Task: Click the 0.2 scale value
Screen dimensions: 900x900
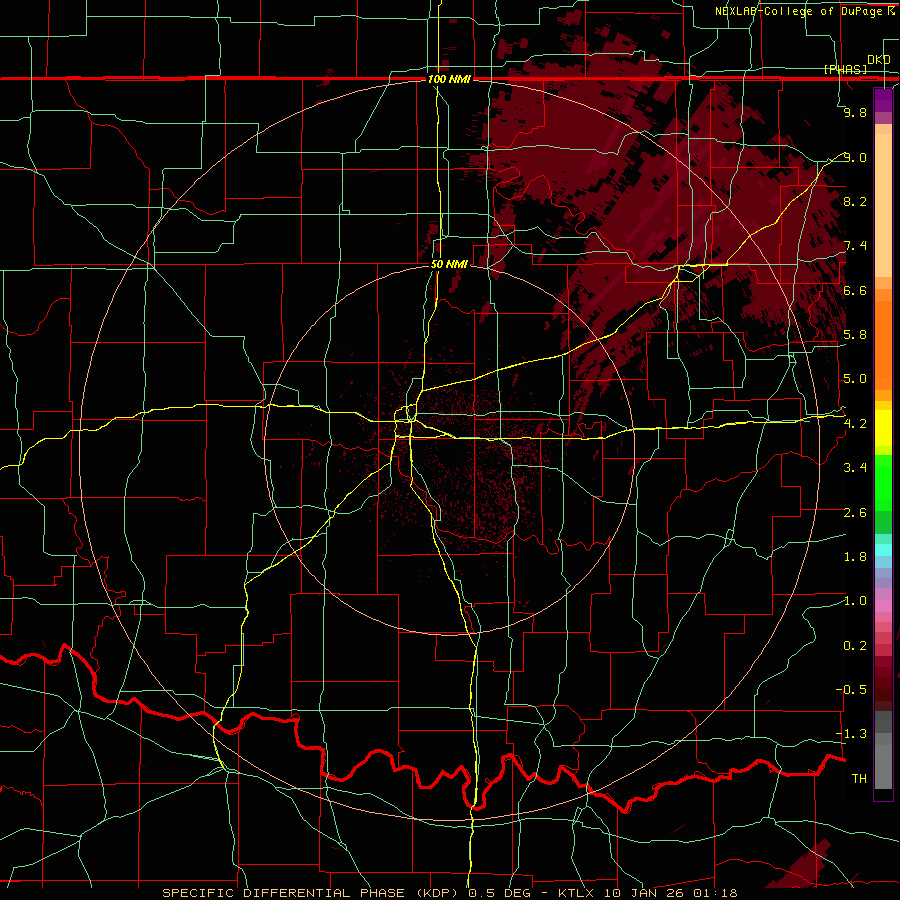Action: (x=855, y=646)
